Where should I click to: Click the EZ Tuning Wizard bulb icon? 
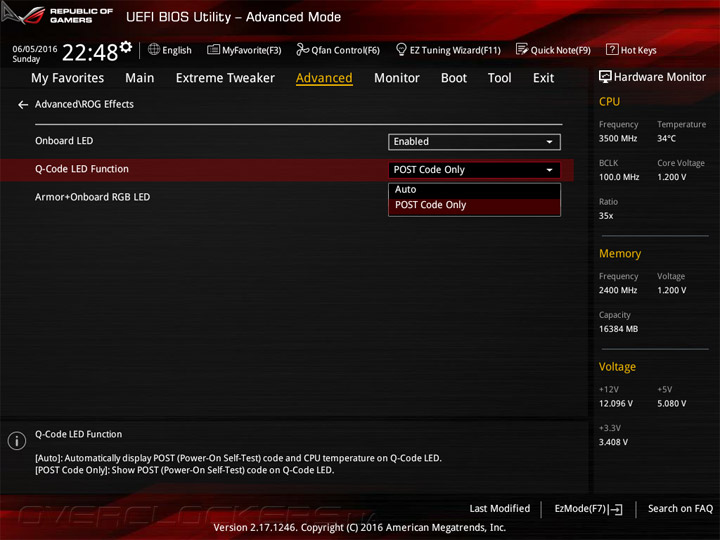point(401,49)
